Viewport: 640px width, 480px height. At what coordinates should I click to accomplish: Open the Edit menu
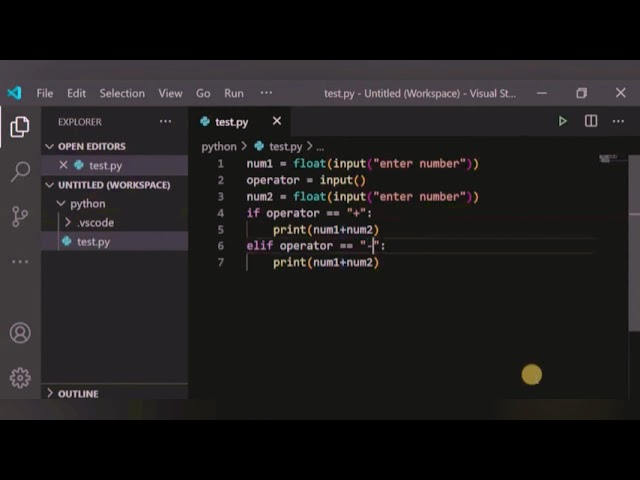pos(76,93)
